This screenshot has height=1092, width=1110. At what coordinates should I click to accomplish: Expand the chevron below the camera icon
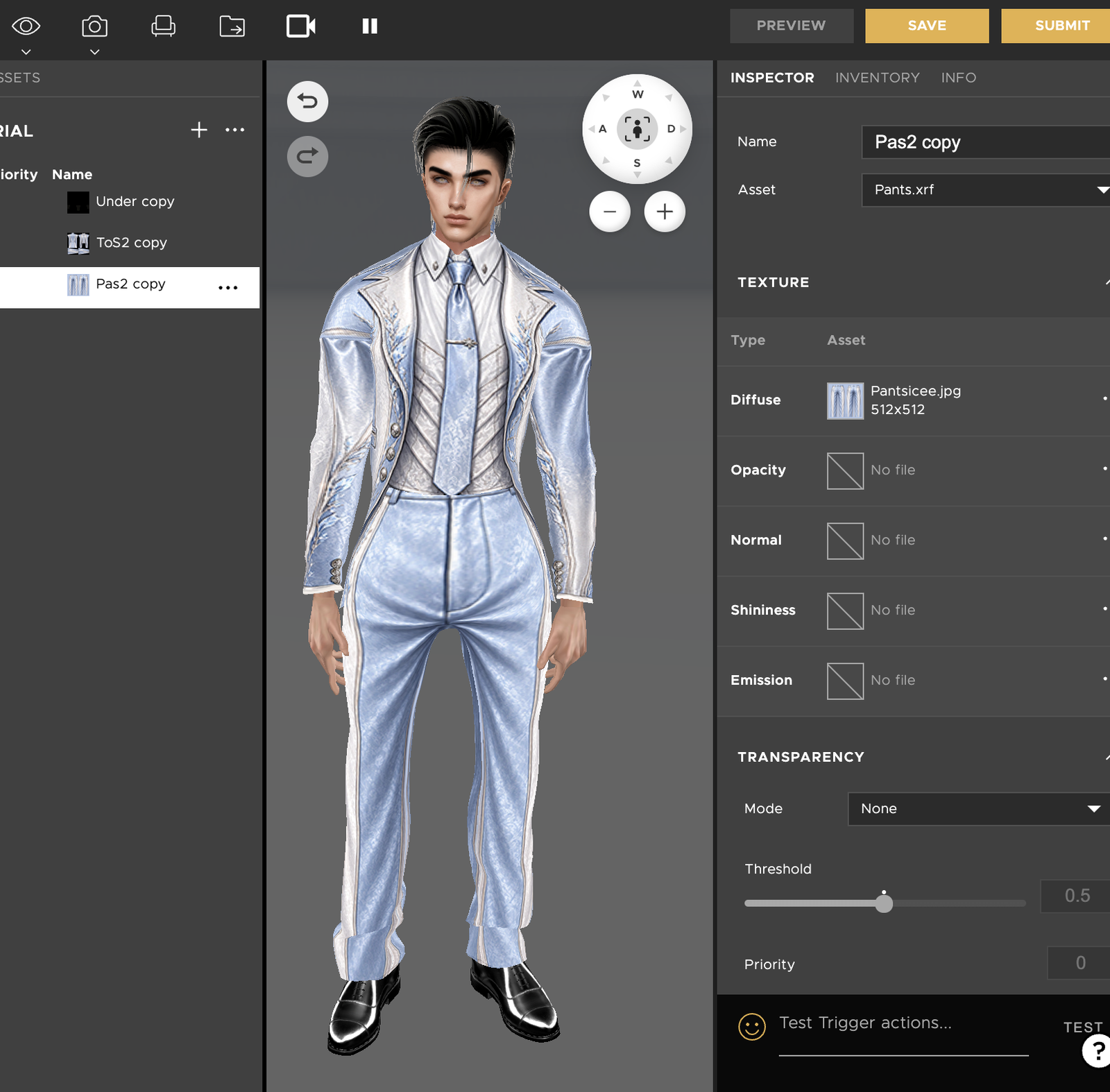click(95, 52)
